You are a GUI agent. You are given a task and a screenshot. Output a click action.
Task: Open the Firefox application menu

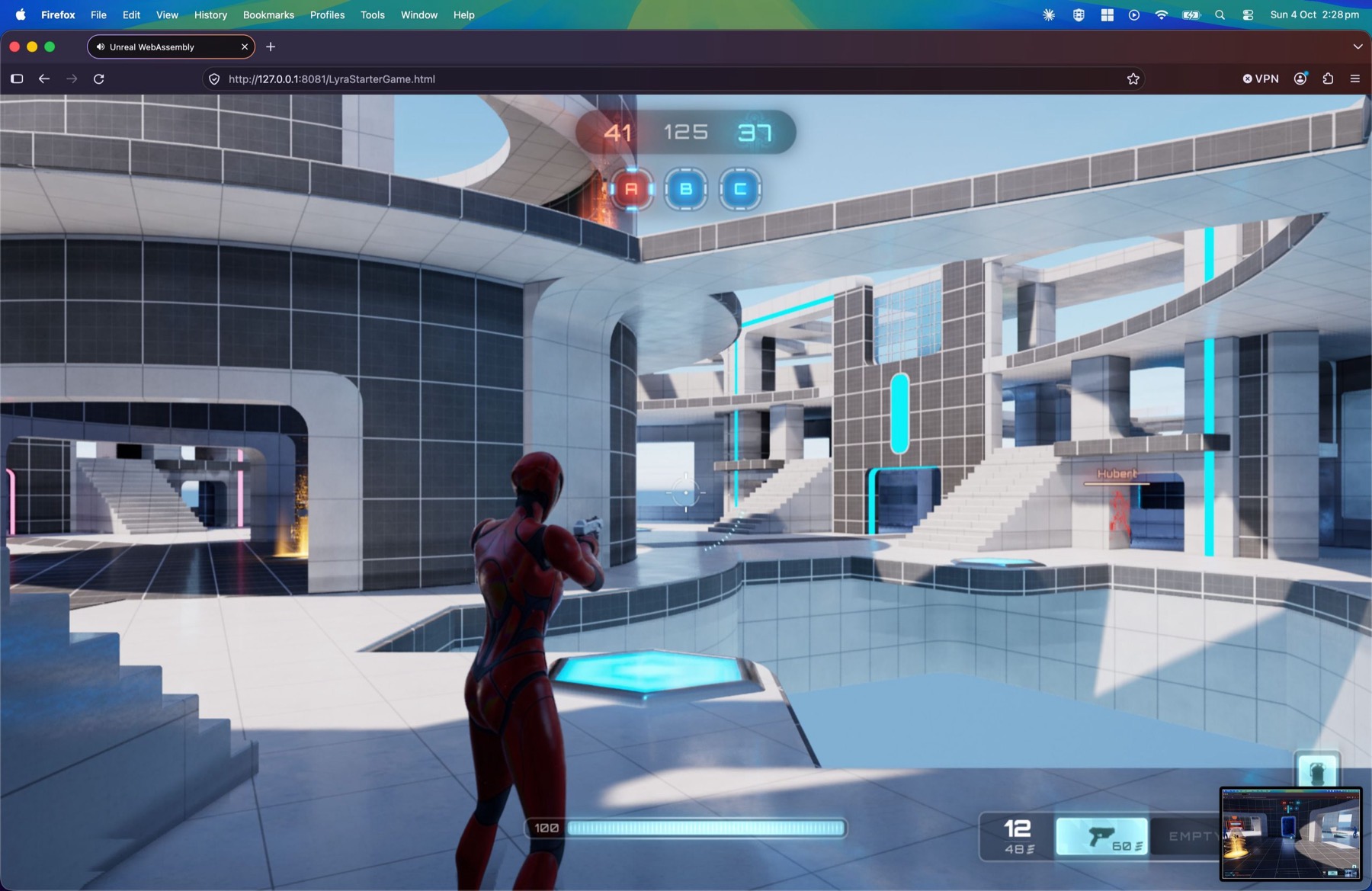(x=58, y=14)
